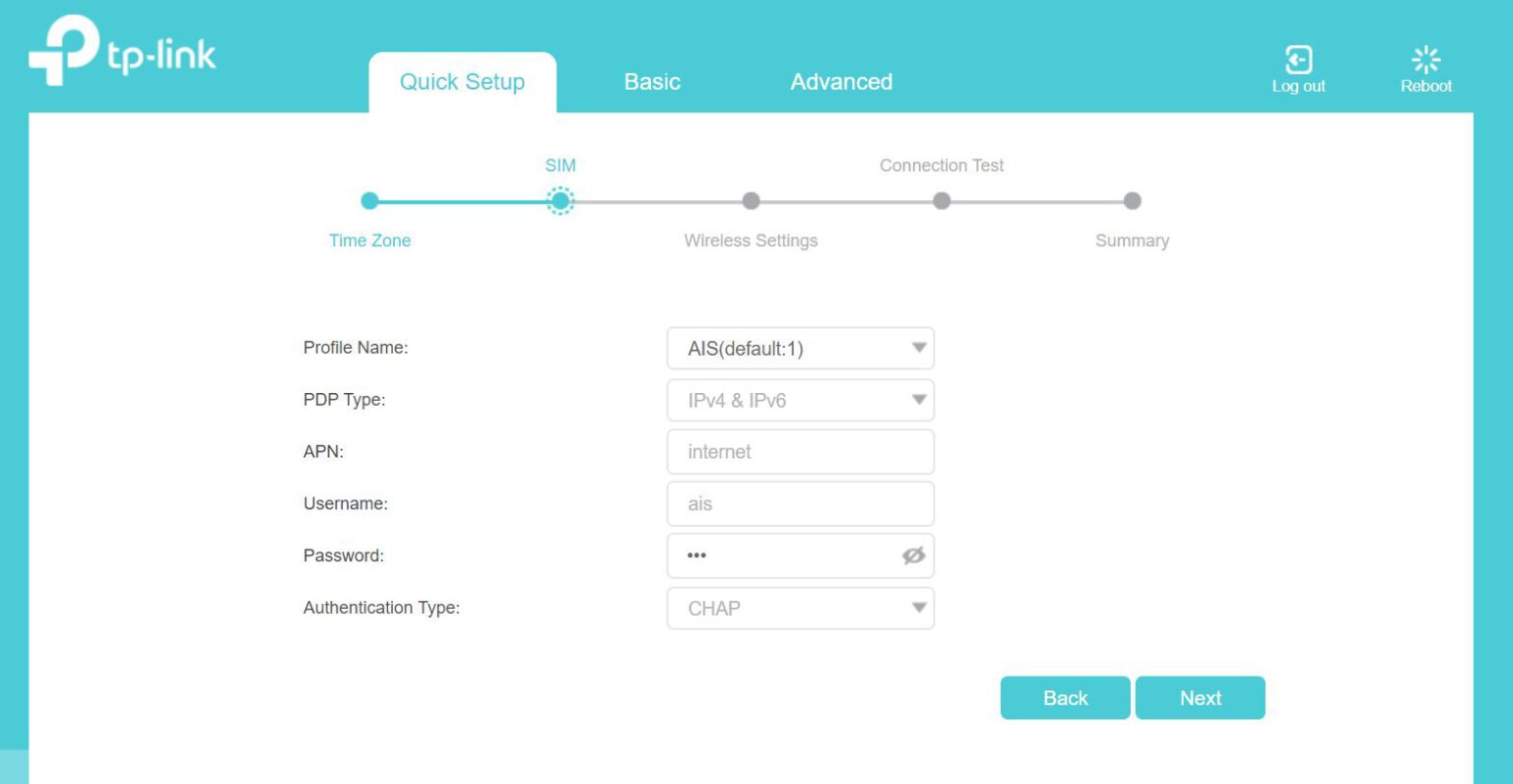Click the SIM step circle
Image resolution: width=1513 pixels, height=784 pixels.
[x=559, y=201]
